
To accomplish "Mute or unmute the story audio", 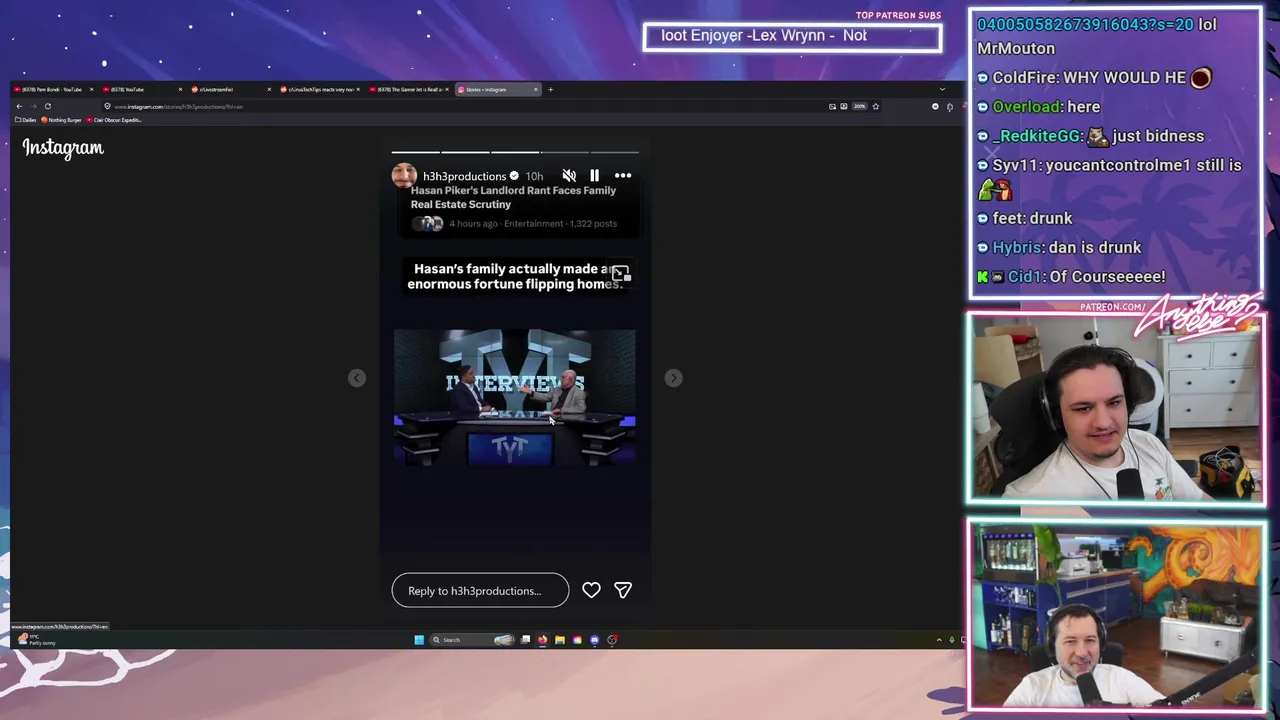I will (x=569, y=176).
